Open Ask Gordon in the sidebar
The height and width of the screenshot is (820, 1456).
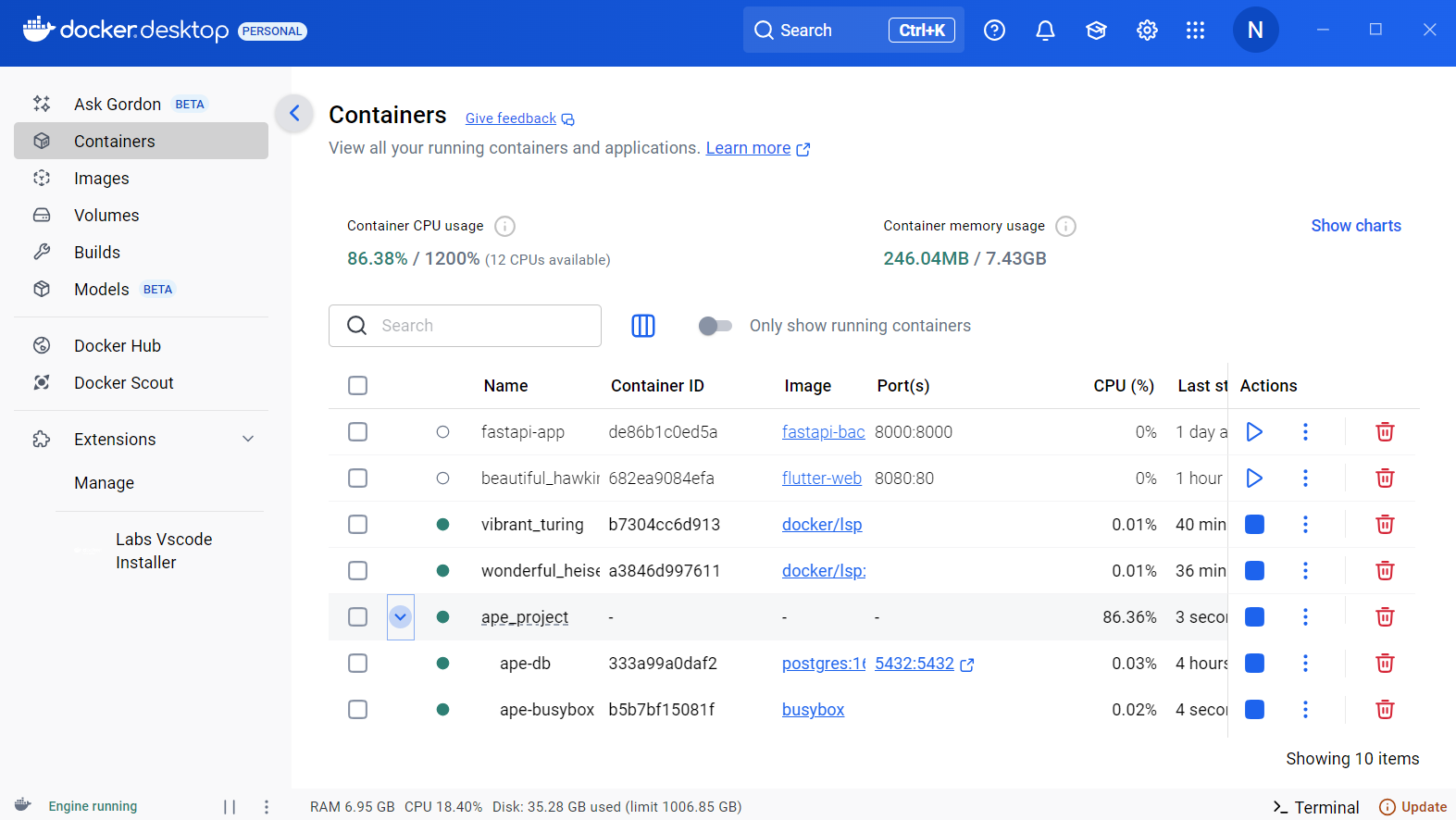(x=141, y=104)
